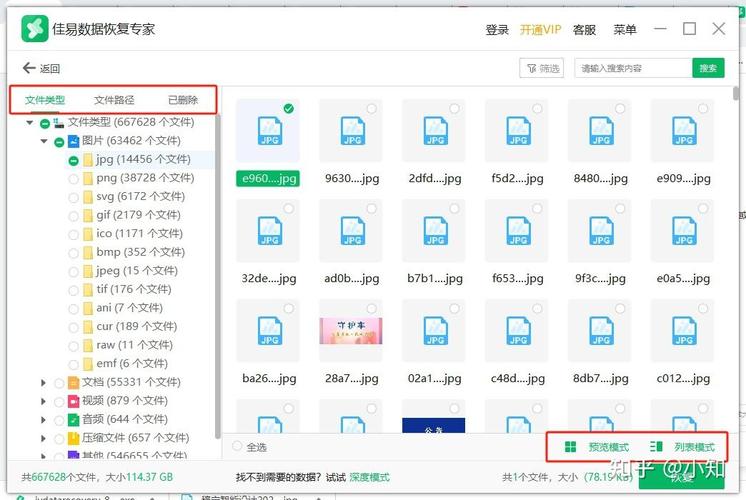Select the c48d....jpg file icon
This screenshot has width=746, height=500.
[518, 331]
